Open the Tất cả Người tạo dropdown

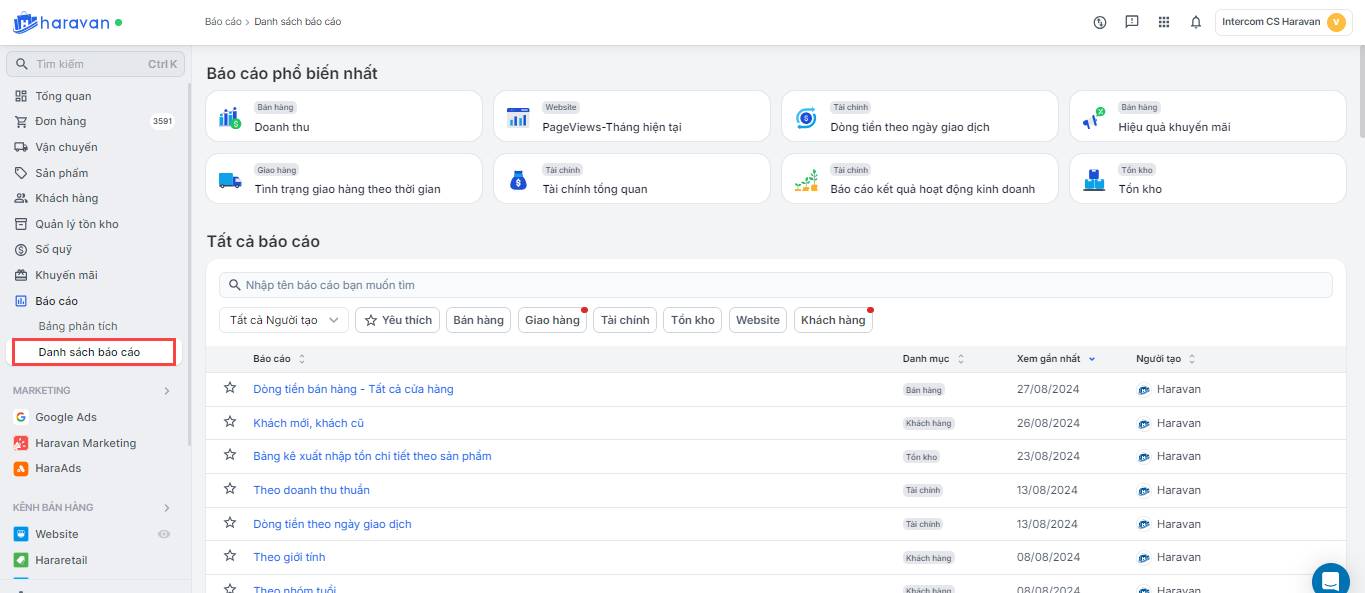(283, 320)
